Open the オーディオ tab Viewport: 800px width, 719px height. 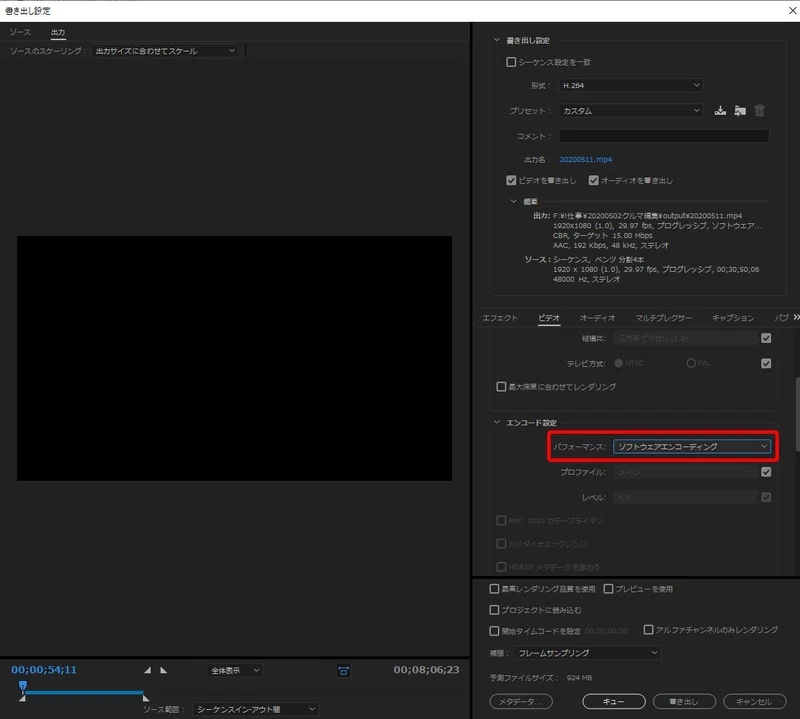597,318
